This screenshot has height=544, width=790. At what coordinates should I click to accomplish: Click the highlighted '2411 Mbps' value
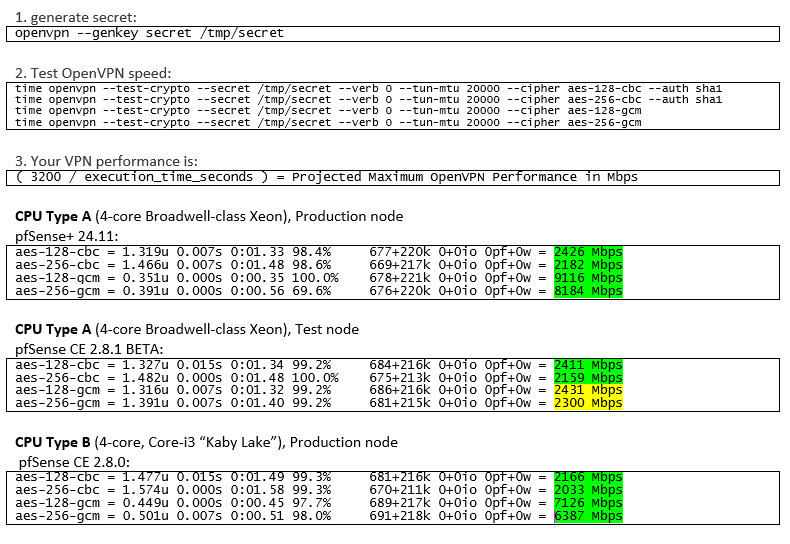[x=588, y=365]
